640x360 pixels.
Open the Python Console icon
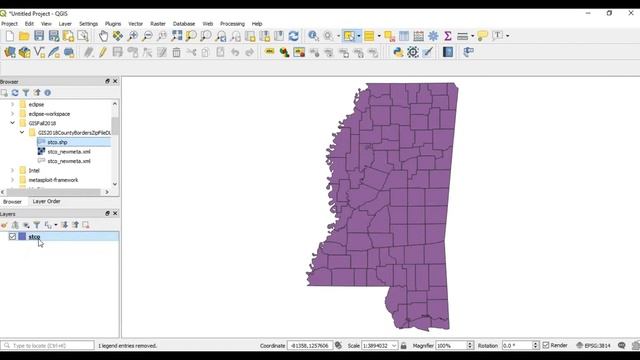click(398, 52)
